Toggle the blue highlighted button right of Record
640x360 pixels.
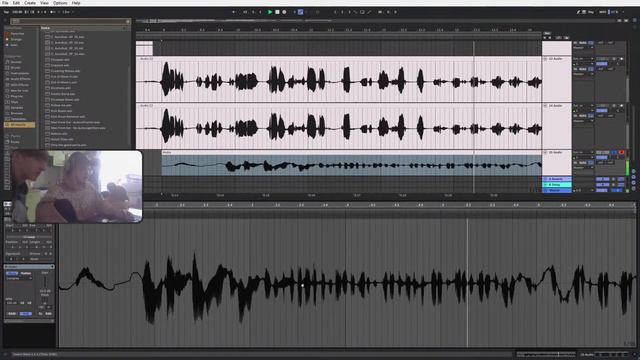pyautogui.click(x=300, y=12)
